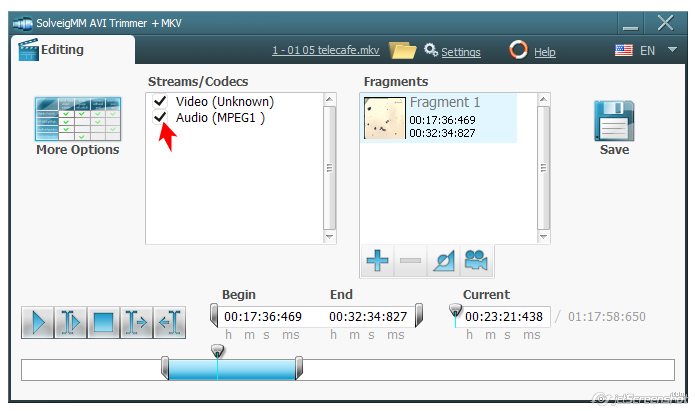Uncheck the Audio (MPEG1) stream
695x411 pixels.
[160, 117]
